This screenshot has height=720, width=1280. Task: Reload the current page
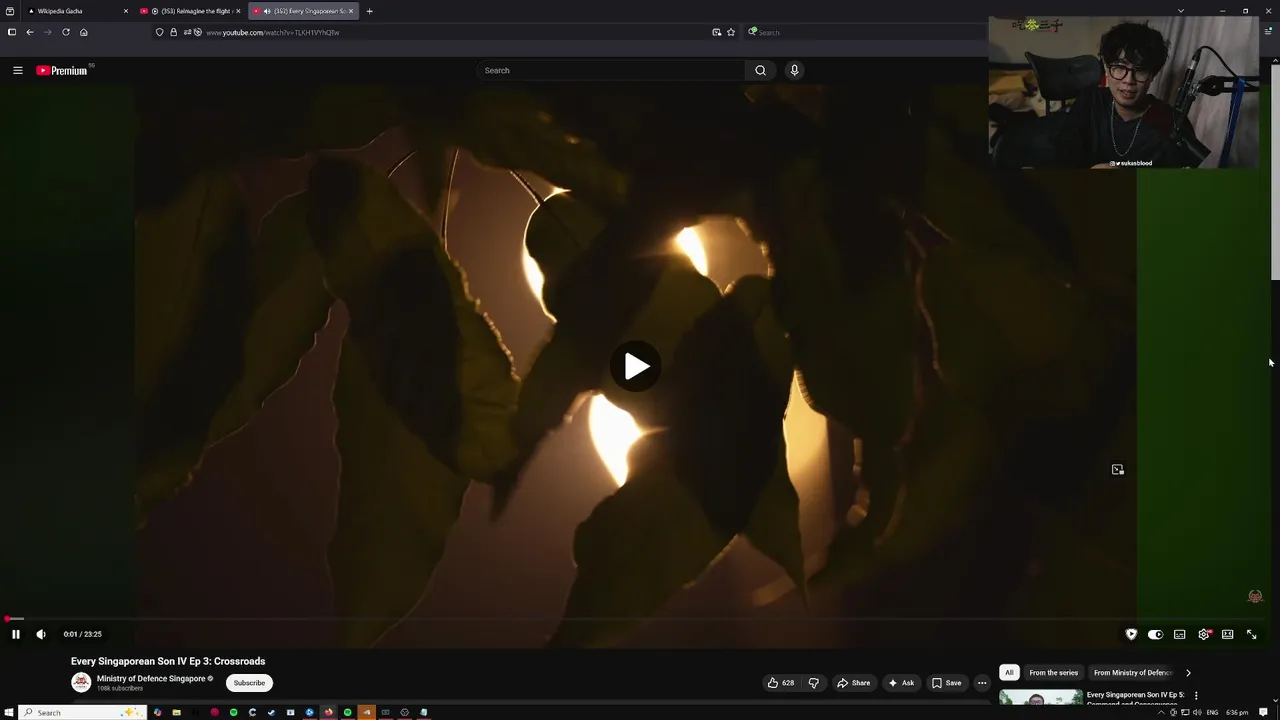point(66,32)
